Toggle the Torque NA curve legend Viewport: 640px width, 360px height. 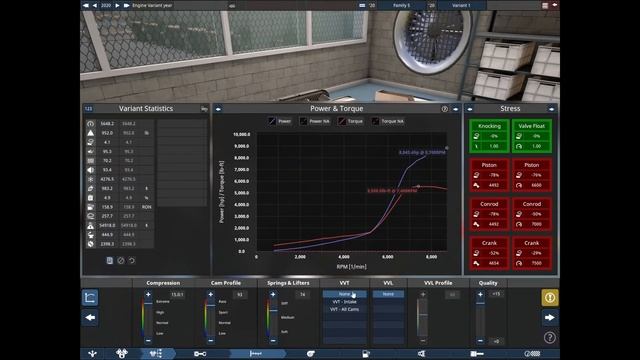(388, 121)
